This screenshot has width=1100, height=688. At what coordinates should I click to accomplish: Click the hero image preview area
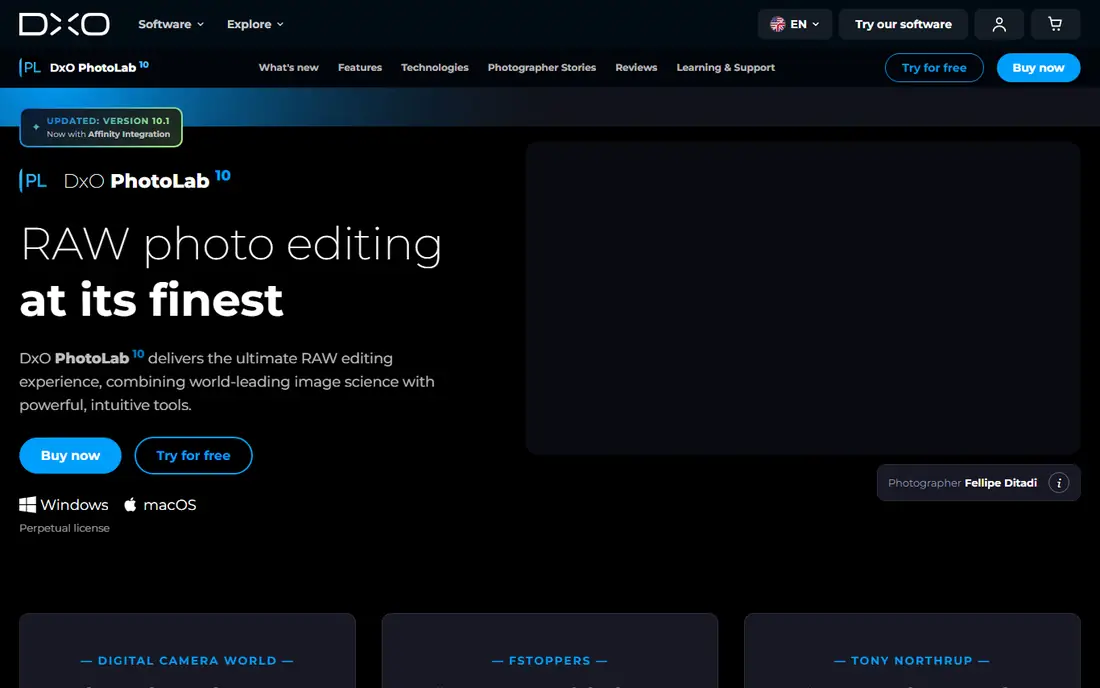click(x=803, y=298)
